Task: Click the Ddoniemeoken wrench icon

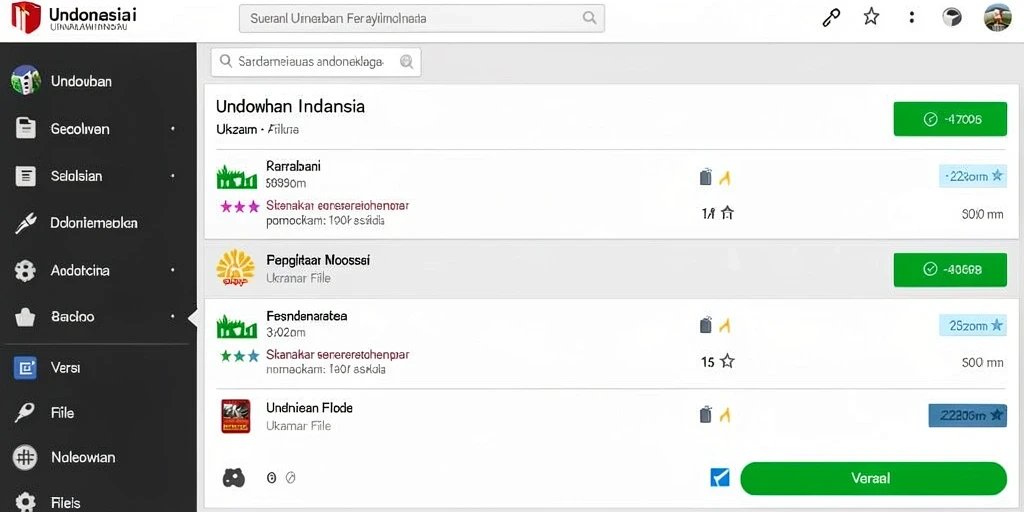Action: pyautogui.click(x=25, y=223)
